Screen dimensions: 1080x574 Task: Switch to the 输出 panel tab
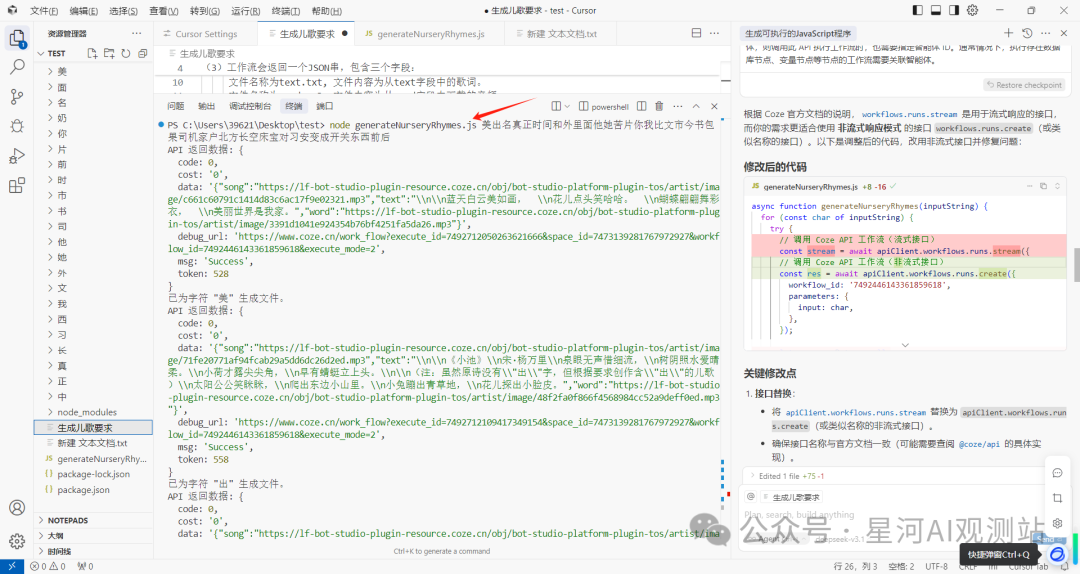(x=207, y=106)
